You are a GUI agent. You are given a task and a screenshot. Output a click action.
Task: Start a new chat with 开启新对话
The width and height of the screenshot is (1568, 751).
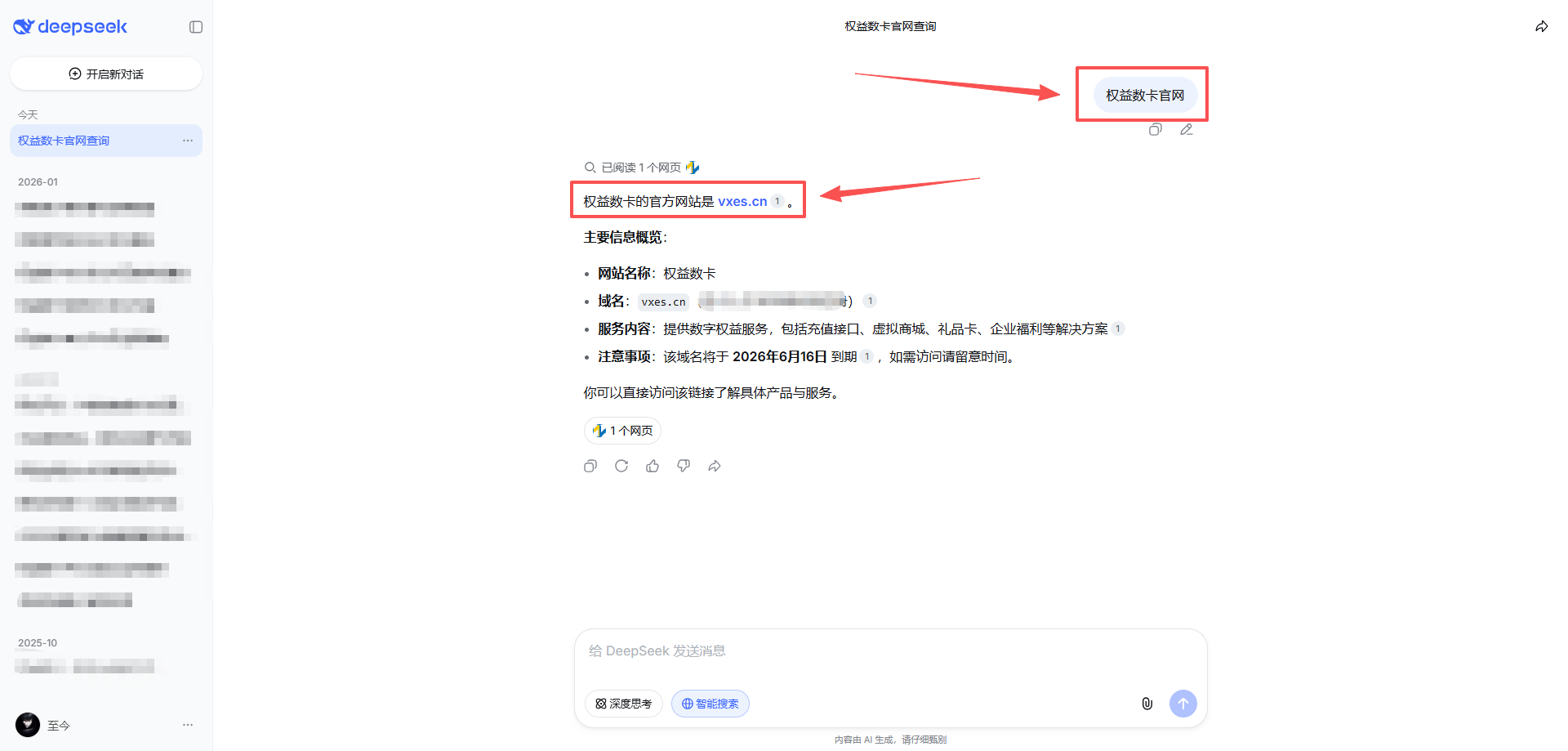pyautogui.click(x=105, y=74)
